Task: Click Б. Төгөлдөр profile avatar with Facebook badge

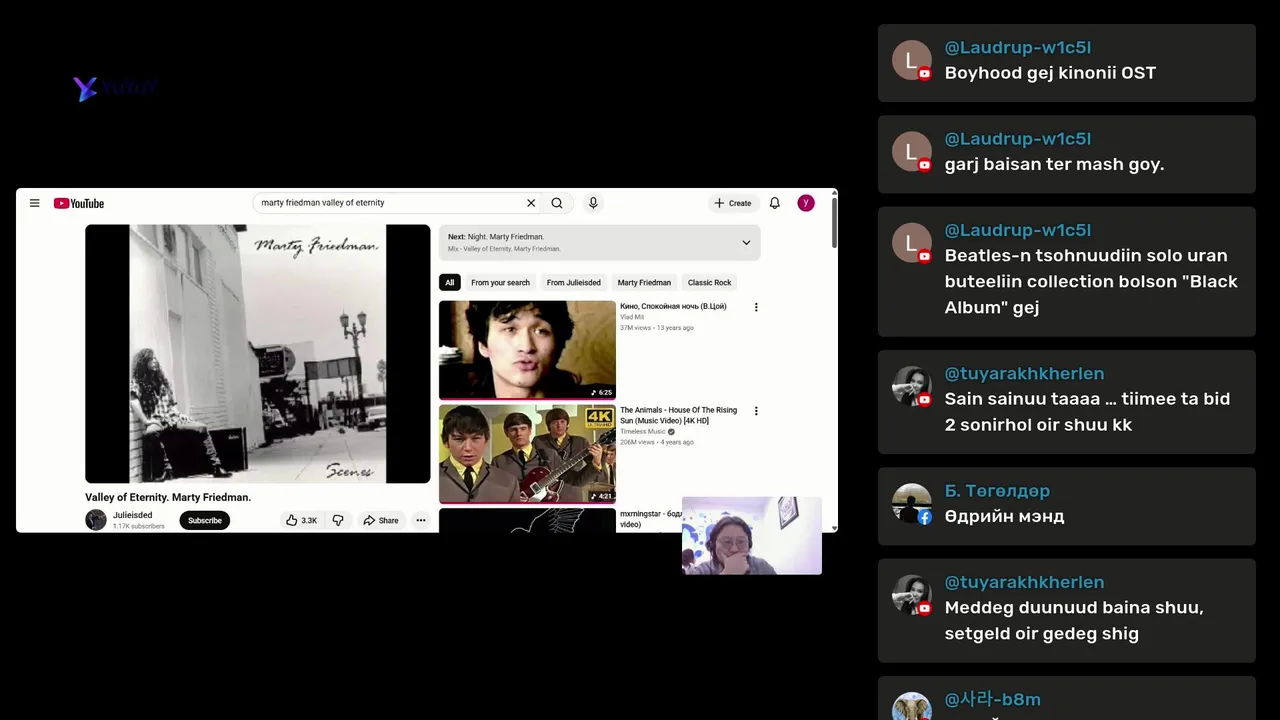Action: pos(912,504)
